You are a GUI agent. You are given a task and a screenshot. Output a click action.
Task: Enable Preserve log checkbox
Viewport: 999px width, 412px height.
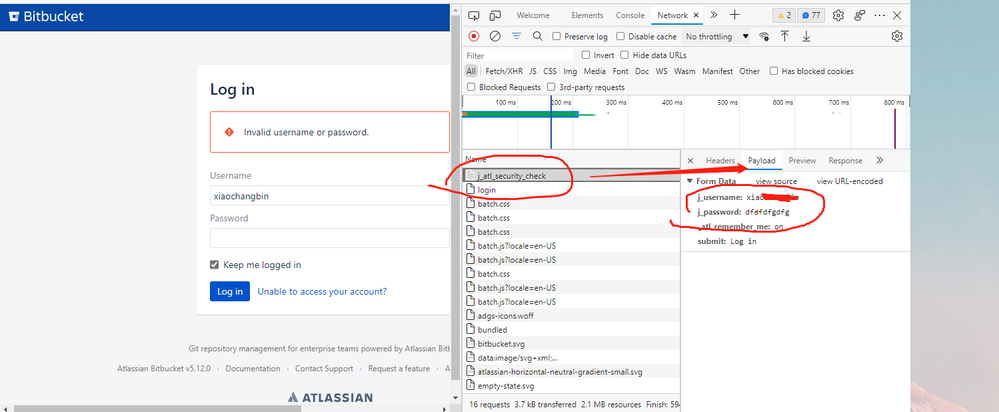click(556, 37)
